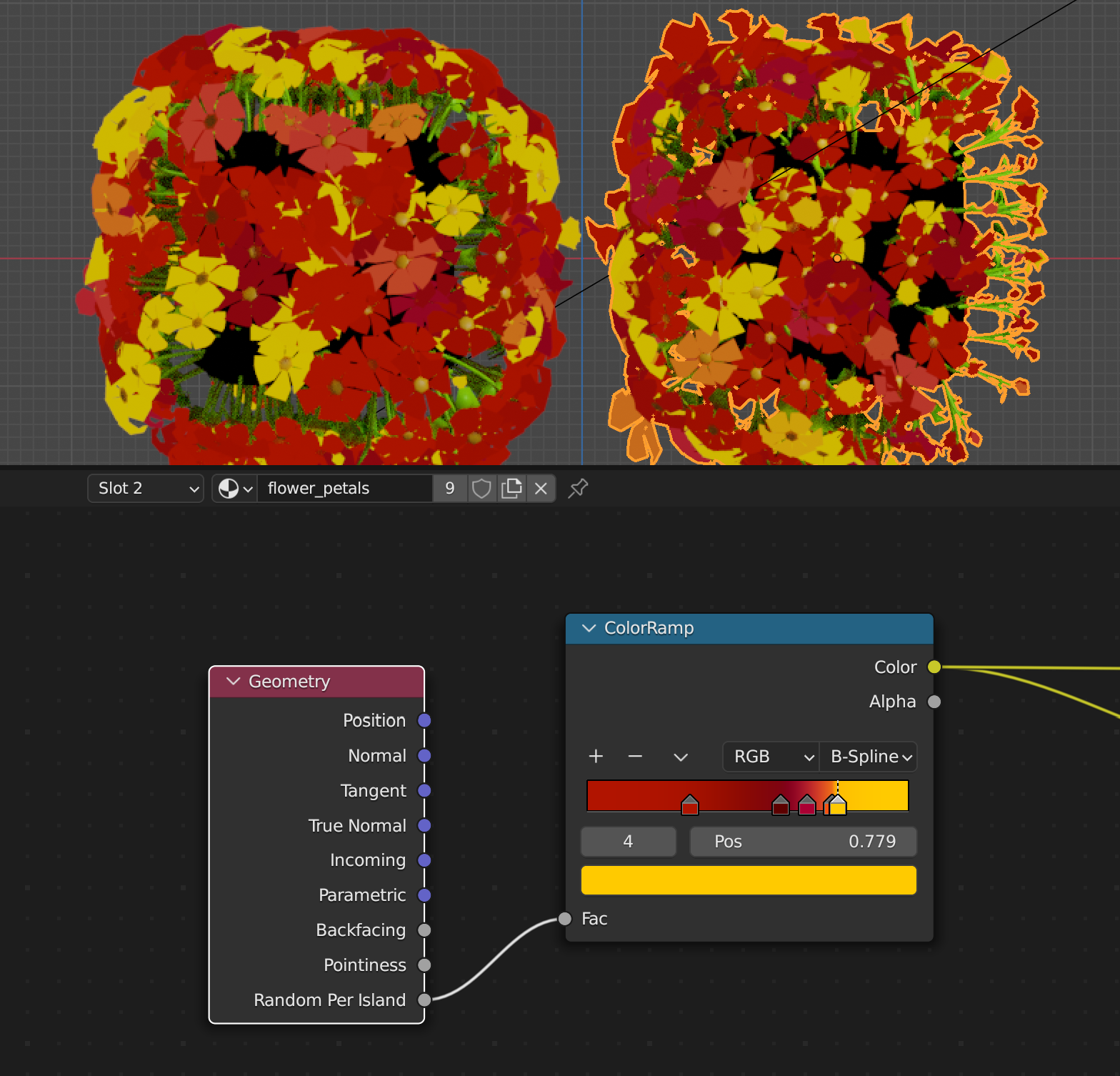Toggle the pin icon in node editor header

(578, 488)
